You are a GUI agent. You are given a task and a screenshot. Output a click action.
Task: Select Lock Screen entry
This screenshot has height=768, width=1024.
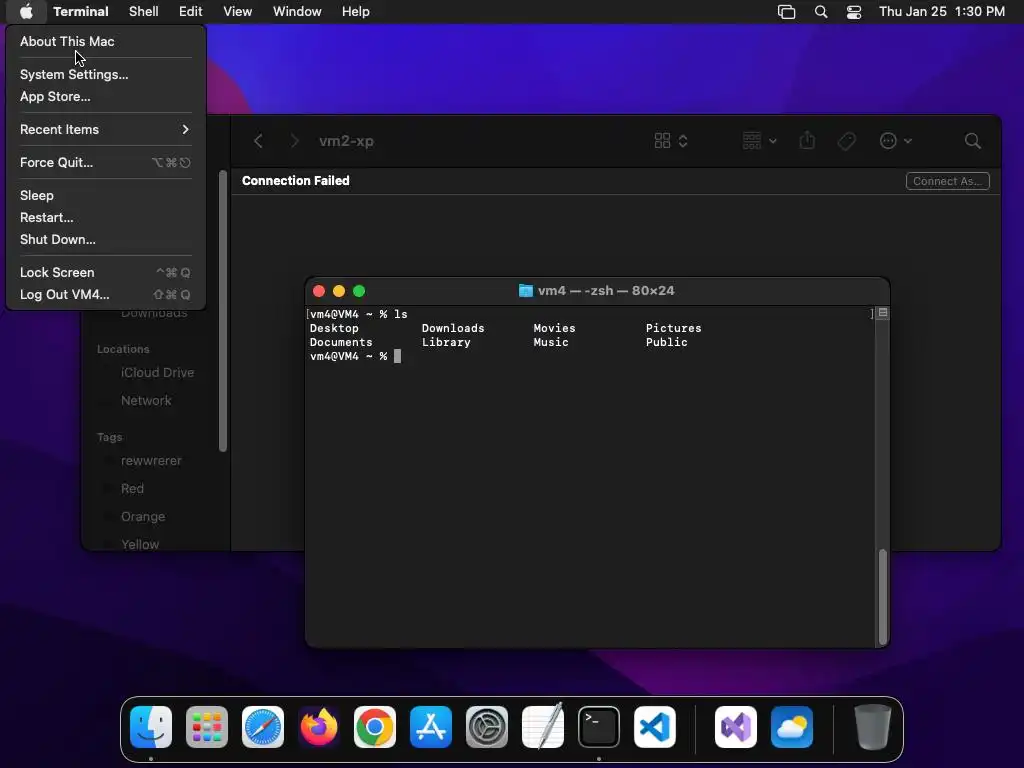click(106, 272)
